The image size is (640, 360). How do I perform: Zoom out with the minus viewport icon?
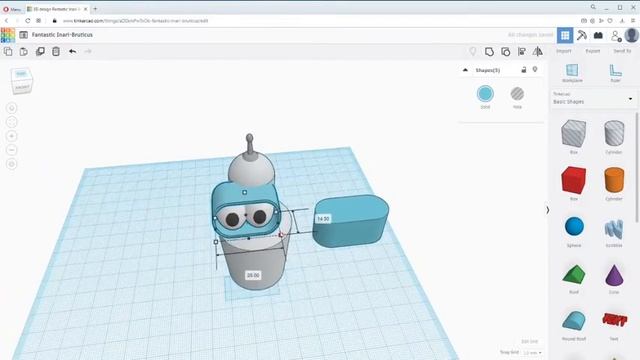coord(12,150)
